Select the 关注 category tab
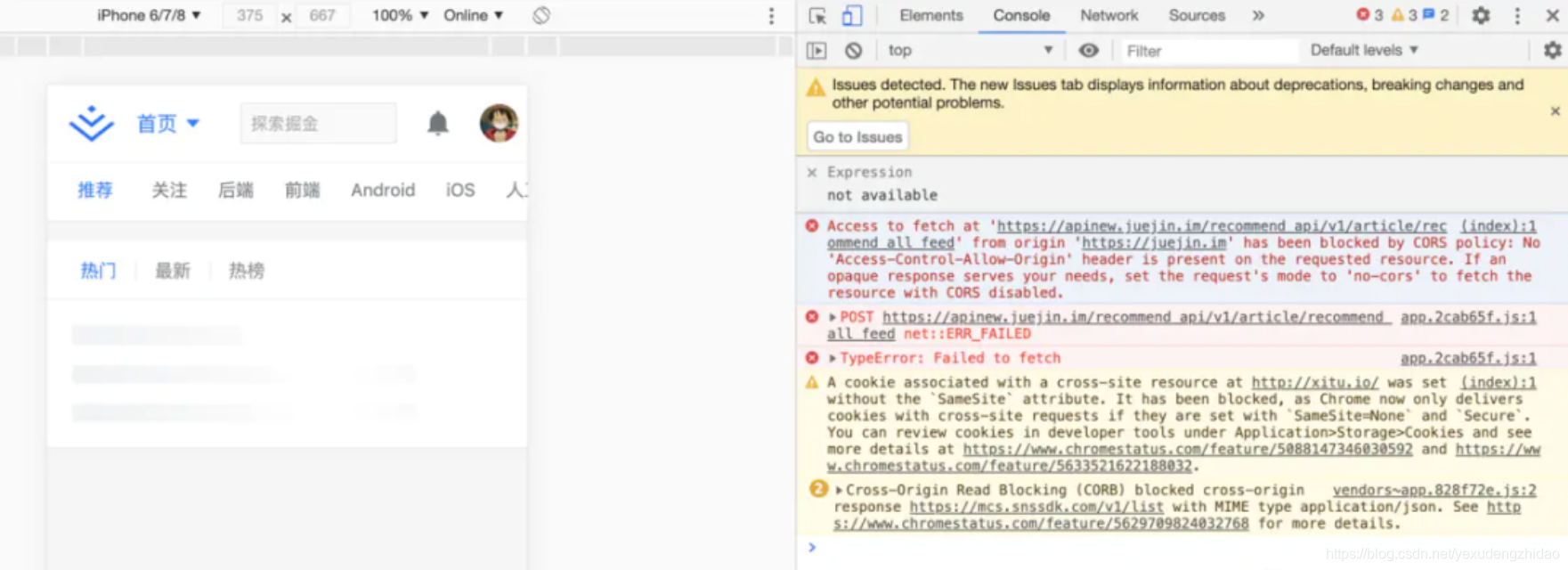Image resolution: width=1568 pixels, height=570 pixels. tap(169, 190)
